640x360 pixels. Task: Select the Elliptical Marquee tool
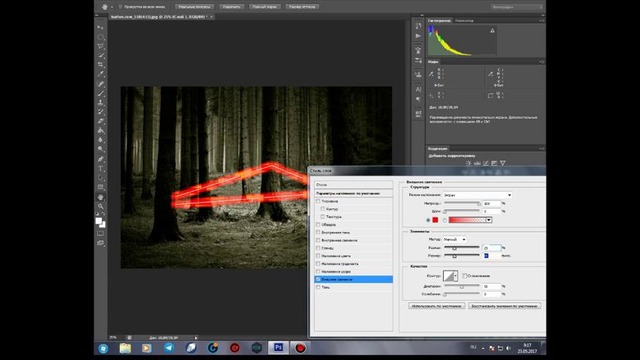100,37
